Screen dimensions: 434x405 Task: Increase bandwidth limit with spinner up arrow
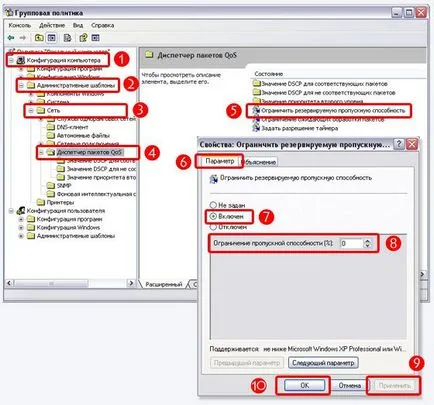coord(367,241)
